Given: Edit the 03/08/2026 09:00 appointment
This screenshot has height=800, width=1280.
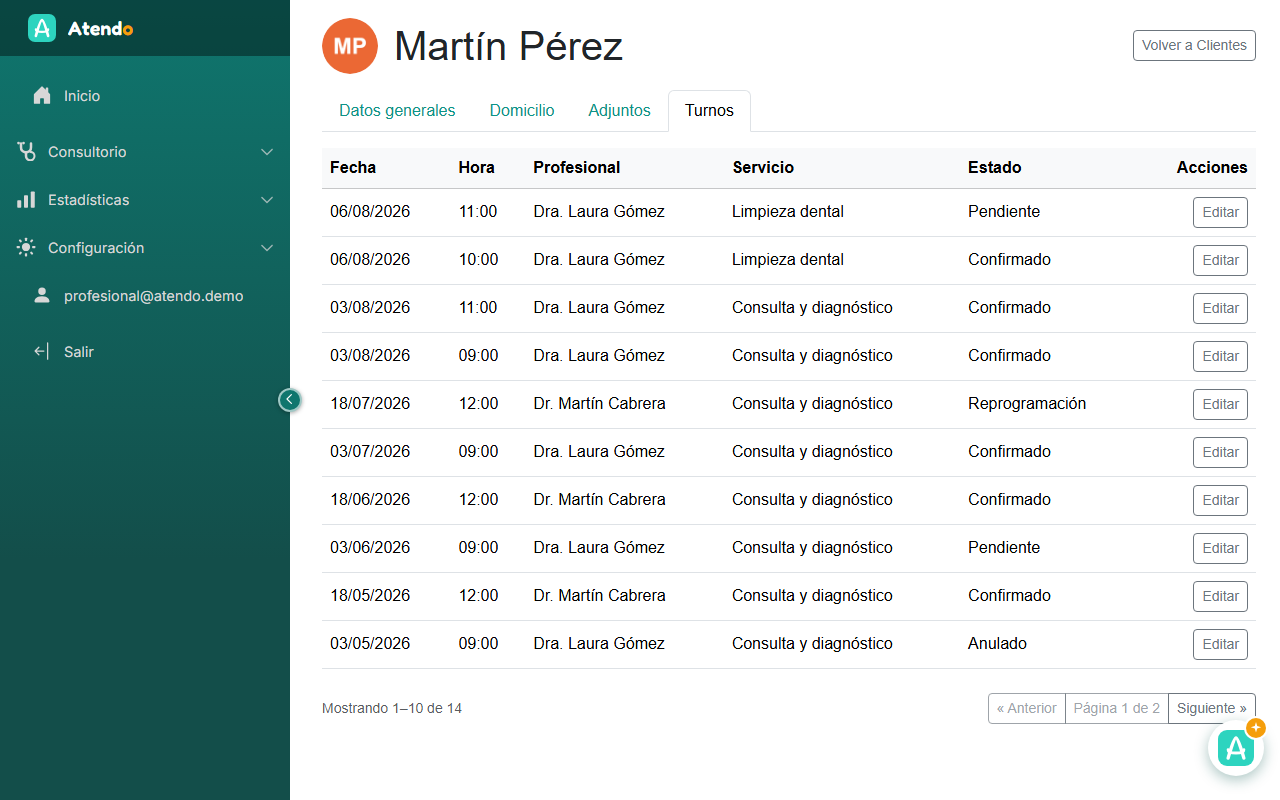Looking at the screenshot, I should click(1220, 356).
